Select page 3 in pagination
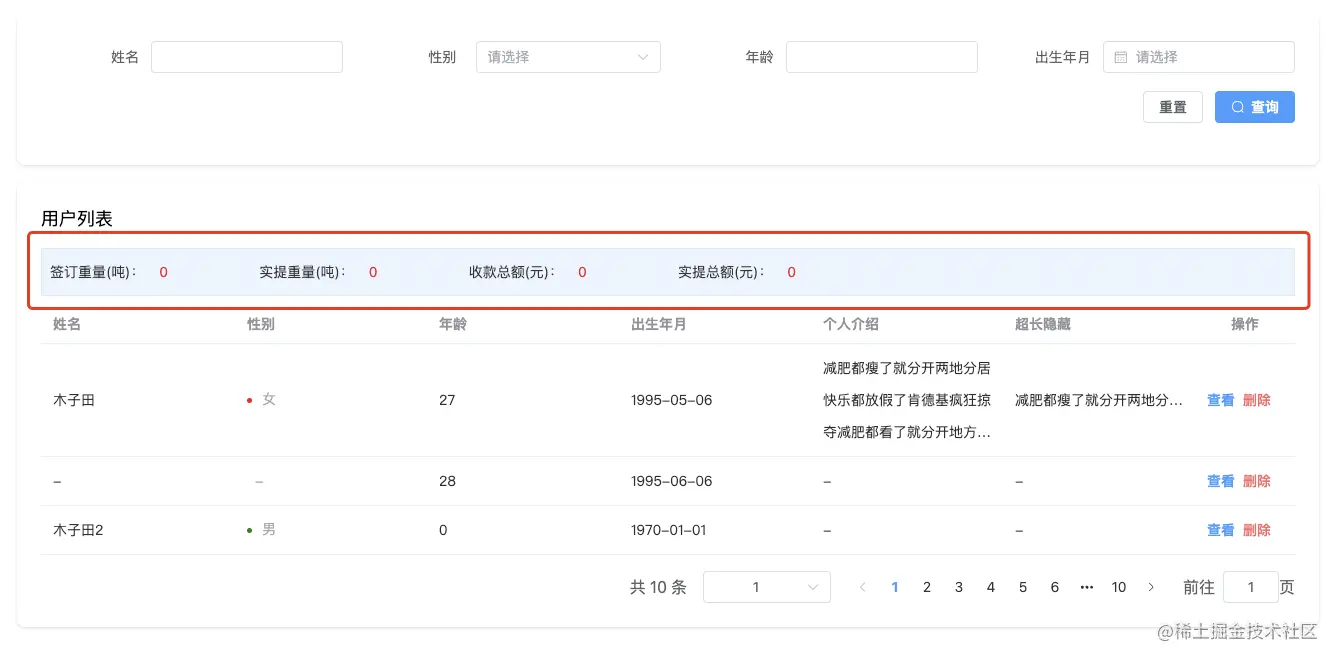This screenshot has height=661, width=1337. (x=959, y=587)
